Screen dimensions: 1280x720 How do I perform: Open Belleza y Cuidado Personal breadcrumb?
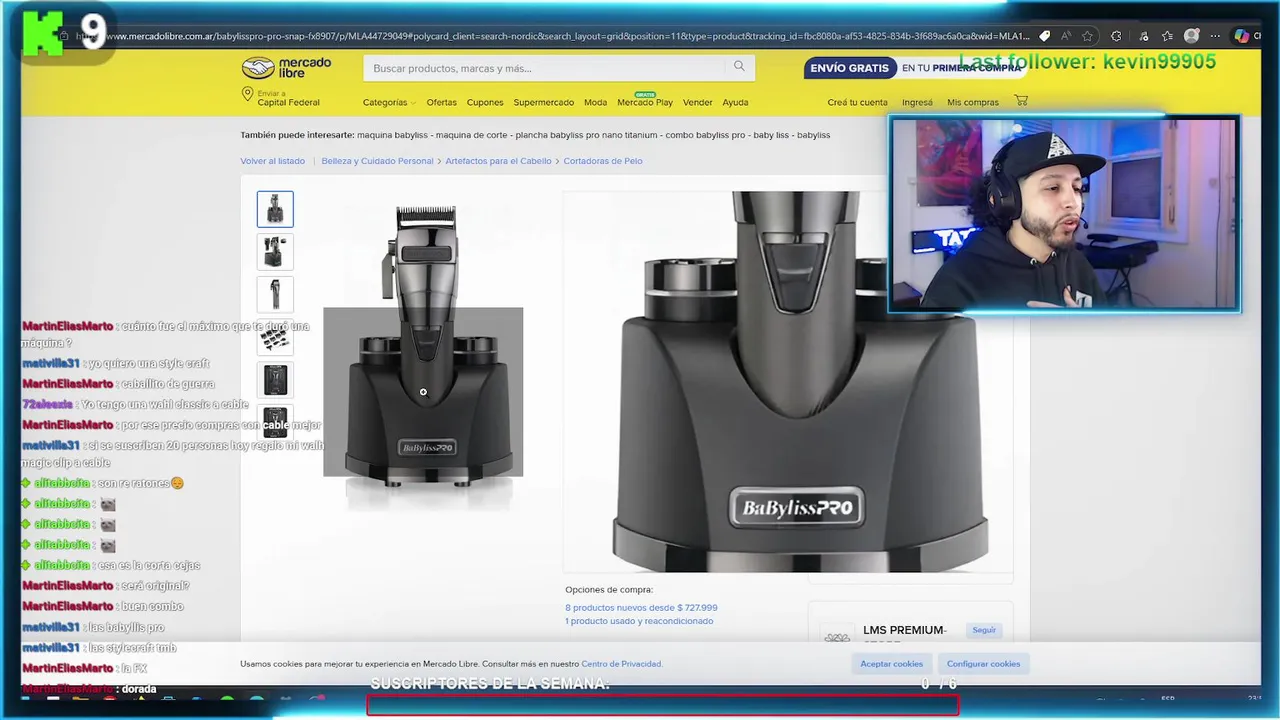tap(377, 161)
